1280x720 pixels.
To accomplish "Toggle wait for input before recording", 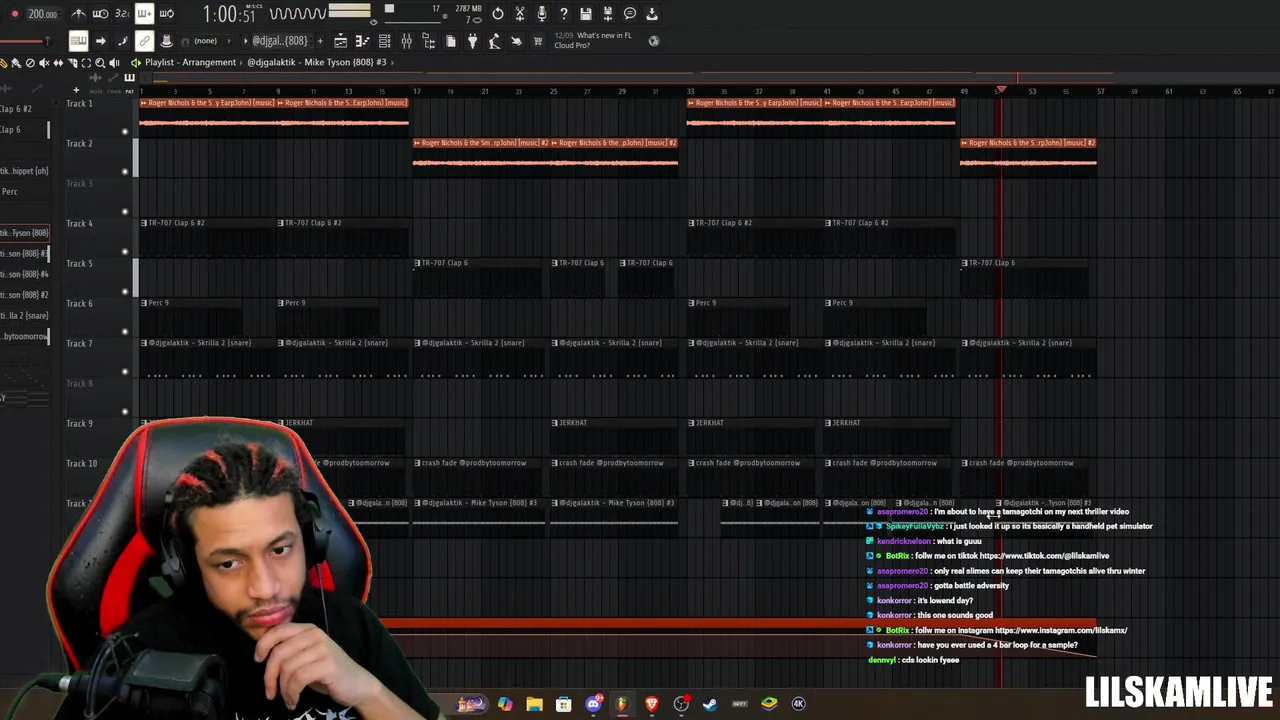I will click(x=100, y=14).
